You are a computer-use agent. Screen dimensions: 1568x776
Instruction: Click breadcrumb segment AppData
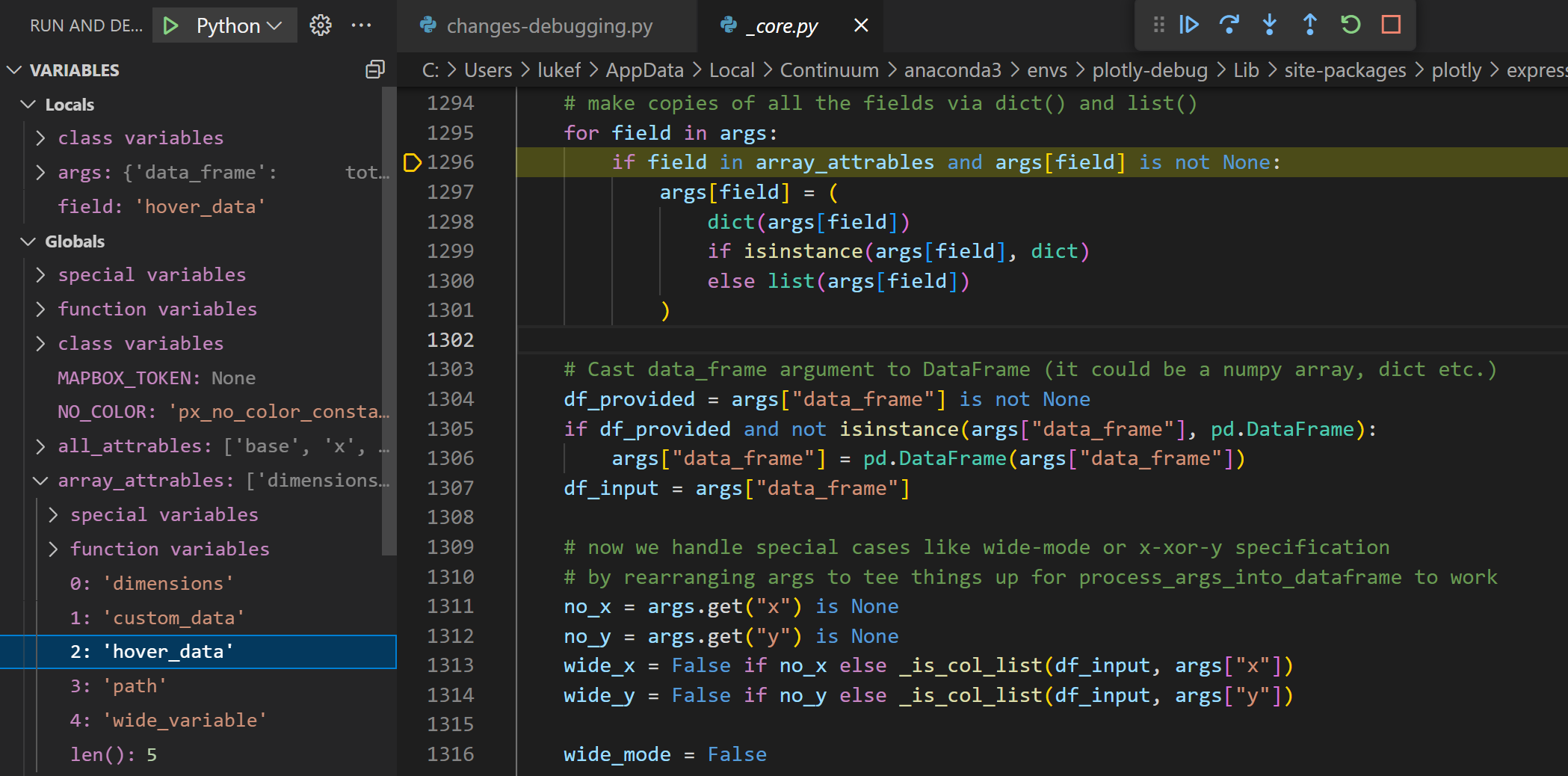point(644,70)
